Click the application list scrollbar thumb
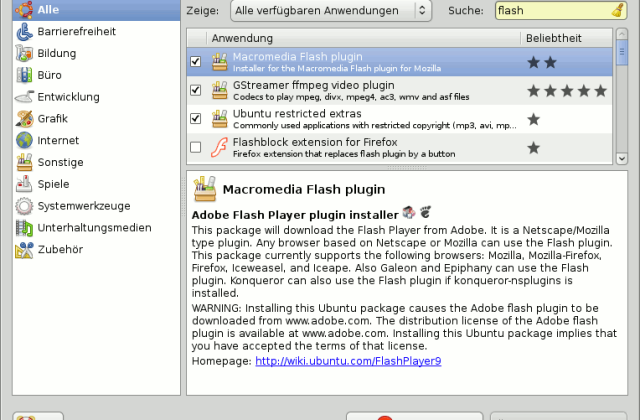Viewport: 640px width, 420px height. pyautogui.click(x=622, y=52)
